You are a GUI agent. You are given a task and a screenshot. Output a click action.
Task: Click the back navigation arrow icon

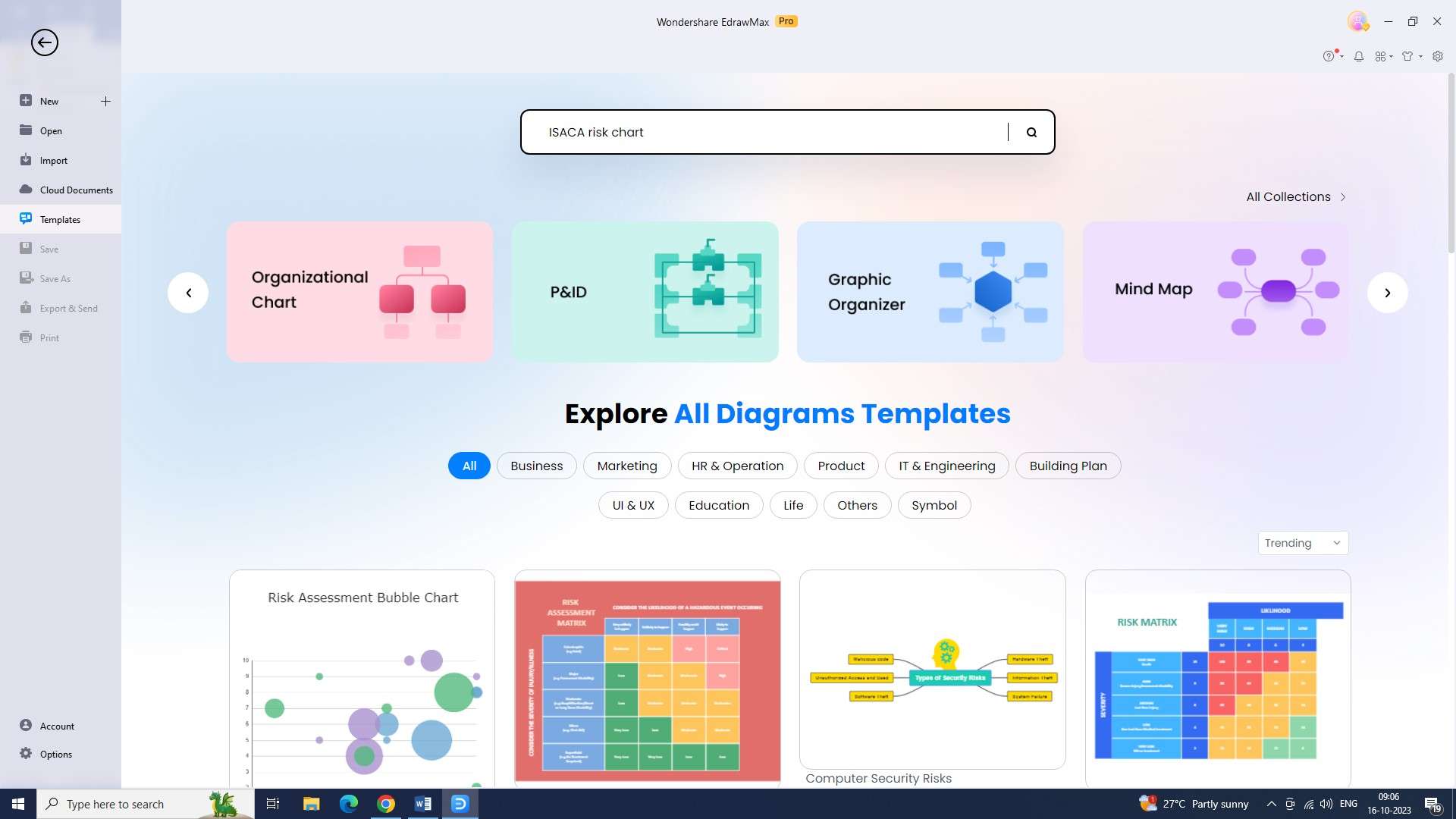coord(45,43)
